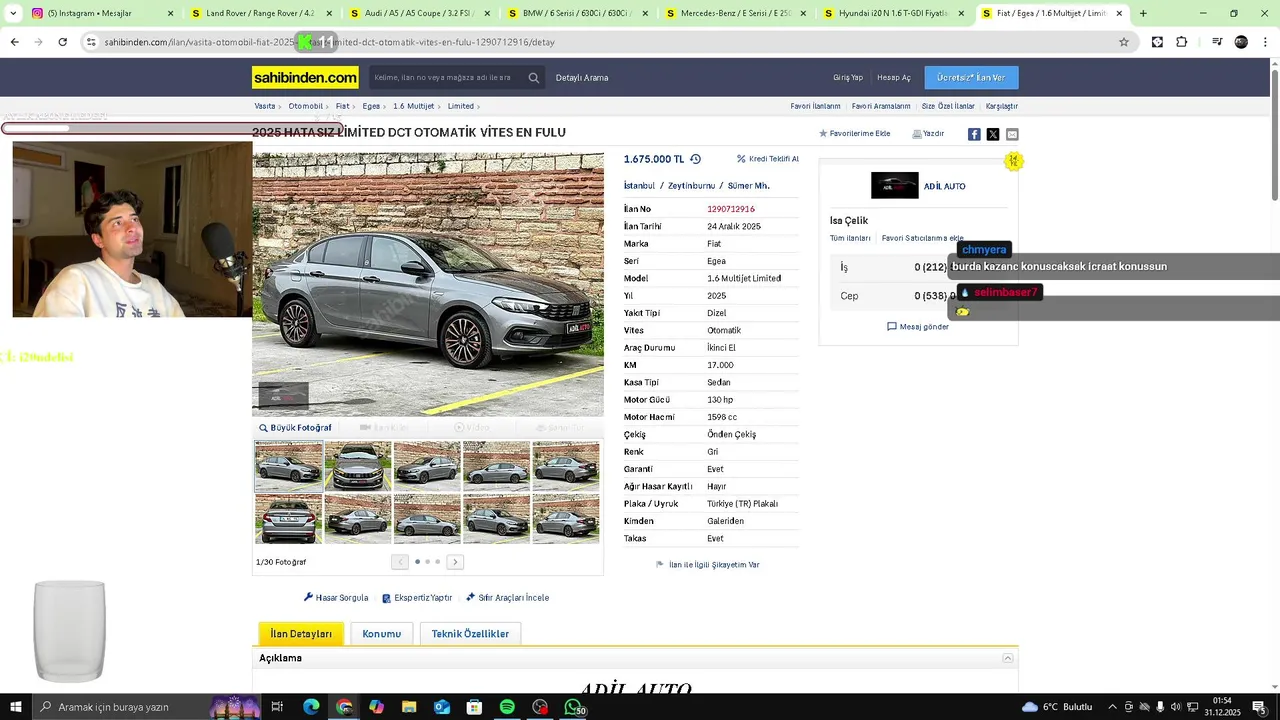The width and height of the screenshot is (1280, 720).
Task: Click Ücretsiz İlan Ver button
Action: pyautogui.click(x=971, y=77)
